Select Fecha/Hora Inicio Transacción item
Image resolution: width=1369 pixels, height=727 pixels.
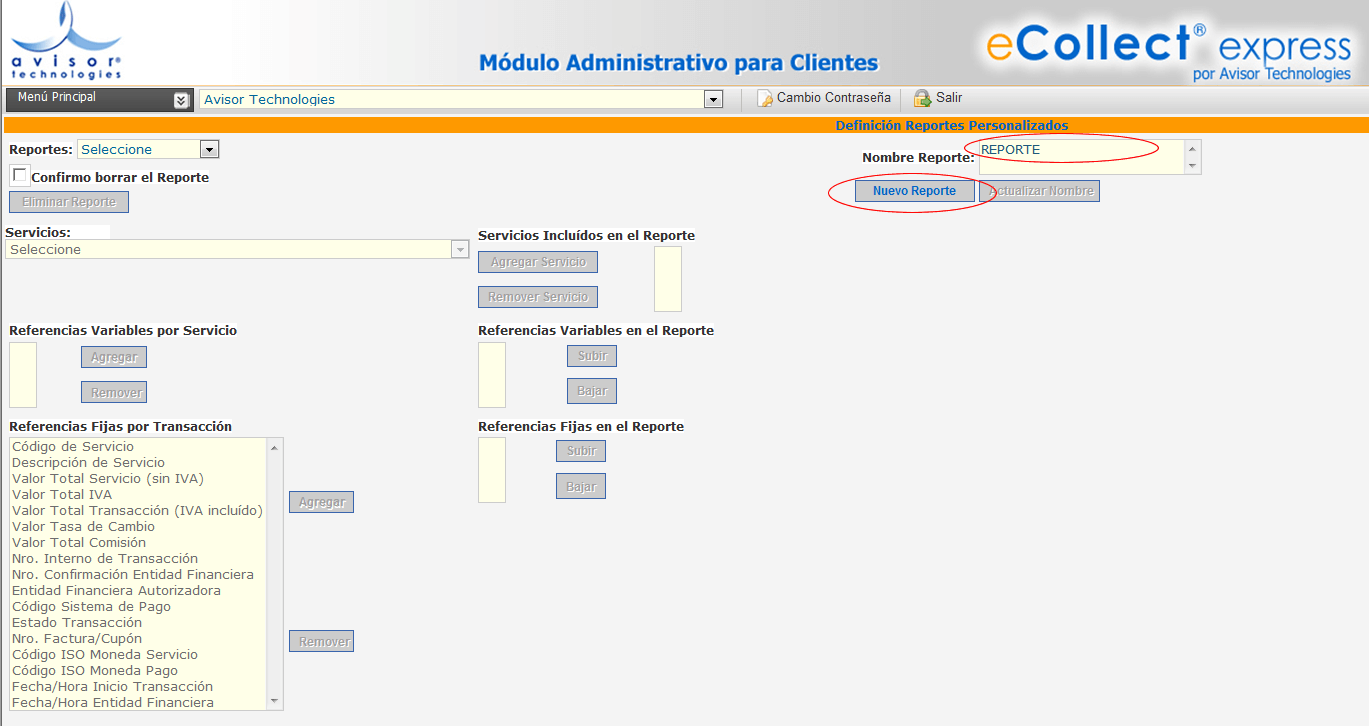(x=138, y=687)
